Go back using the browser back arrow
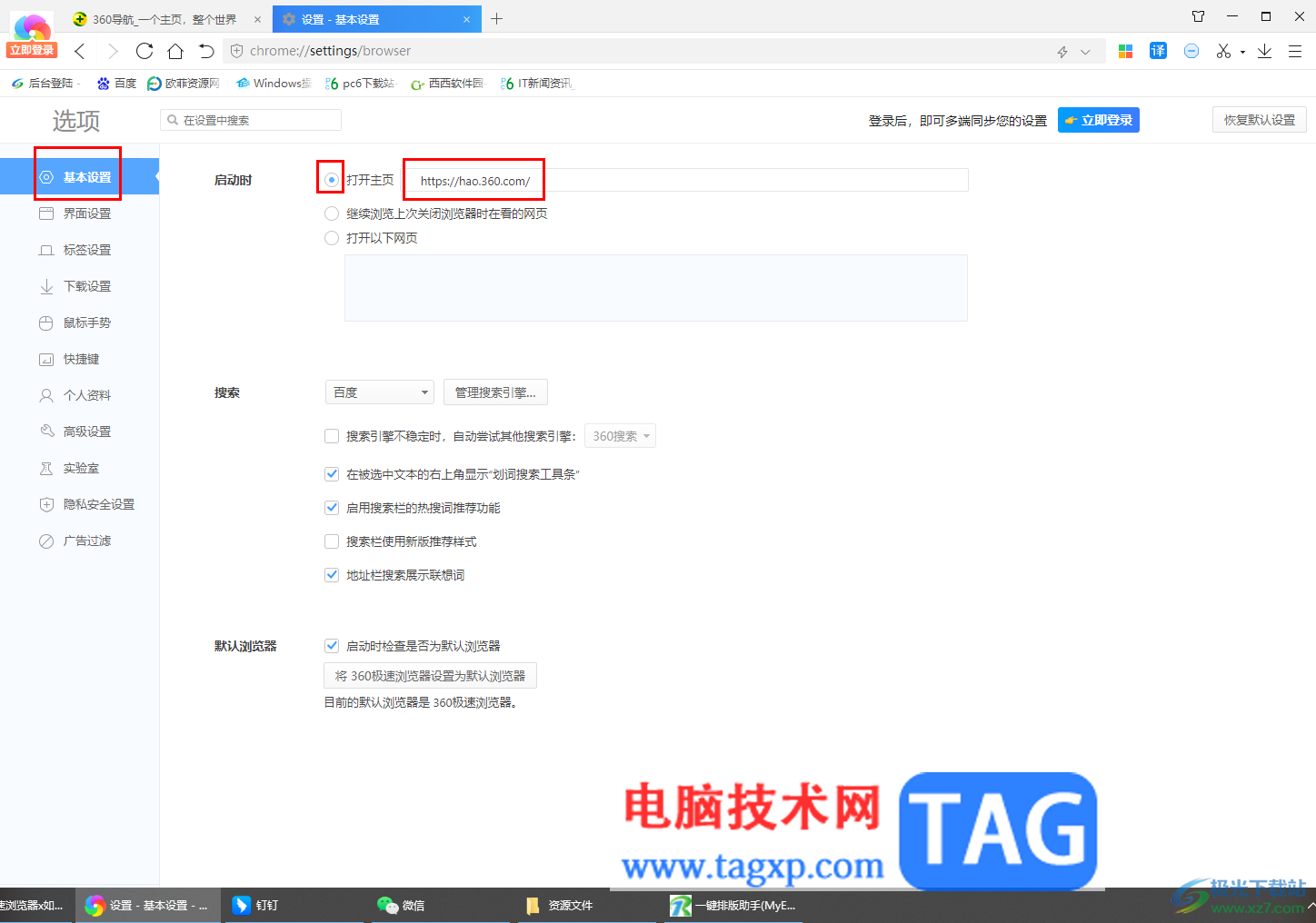1316x923 pixels. click(80, 51)
